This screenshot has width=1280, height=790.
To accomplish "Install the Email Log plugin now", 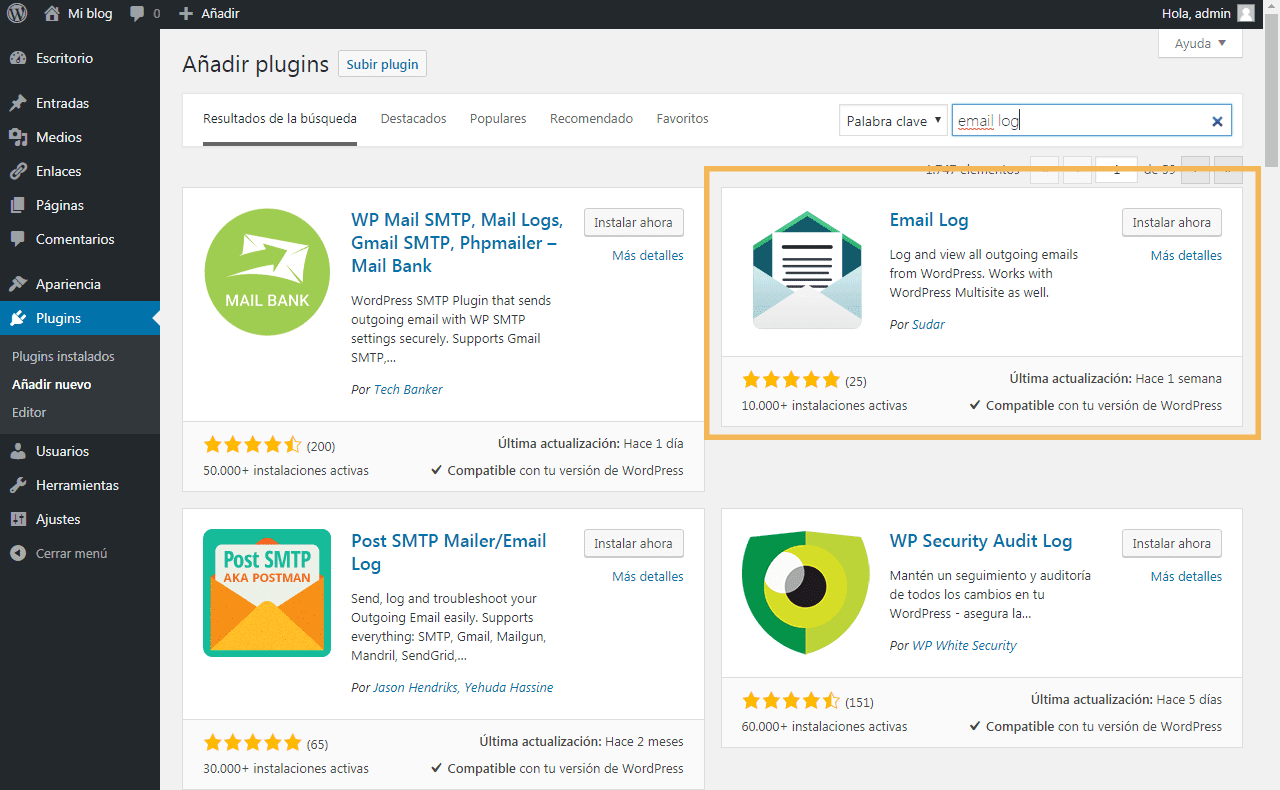I will click(1172, 222).
